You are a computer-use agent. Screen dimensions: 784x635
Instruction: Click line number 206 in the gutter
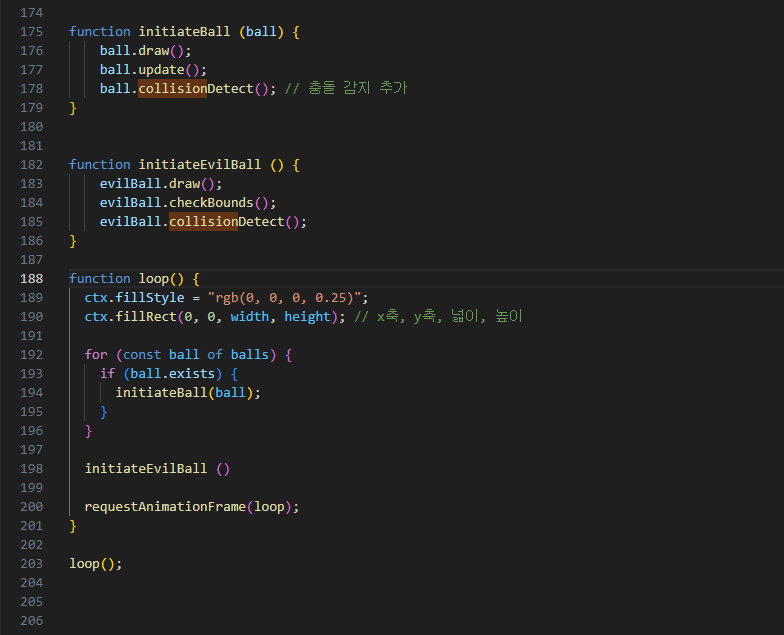coord(32,620)
